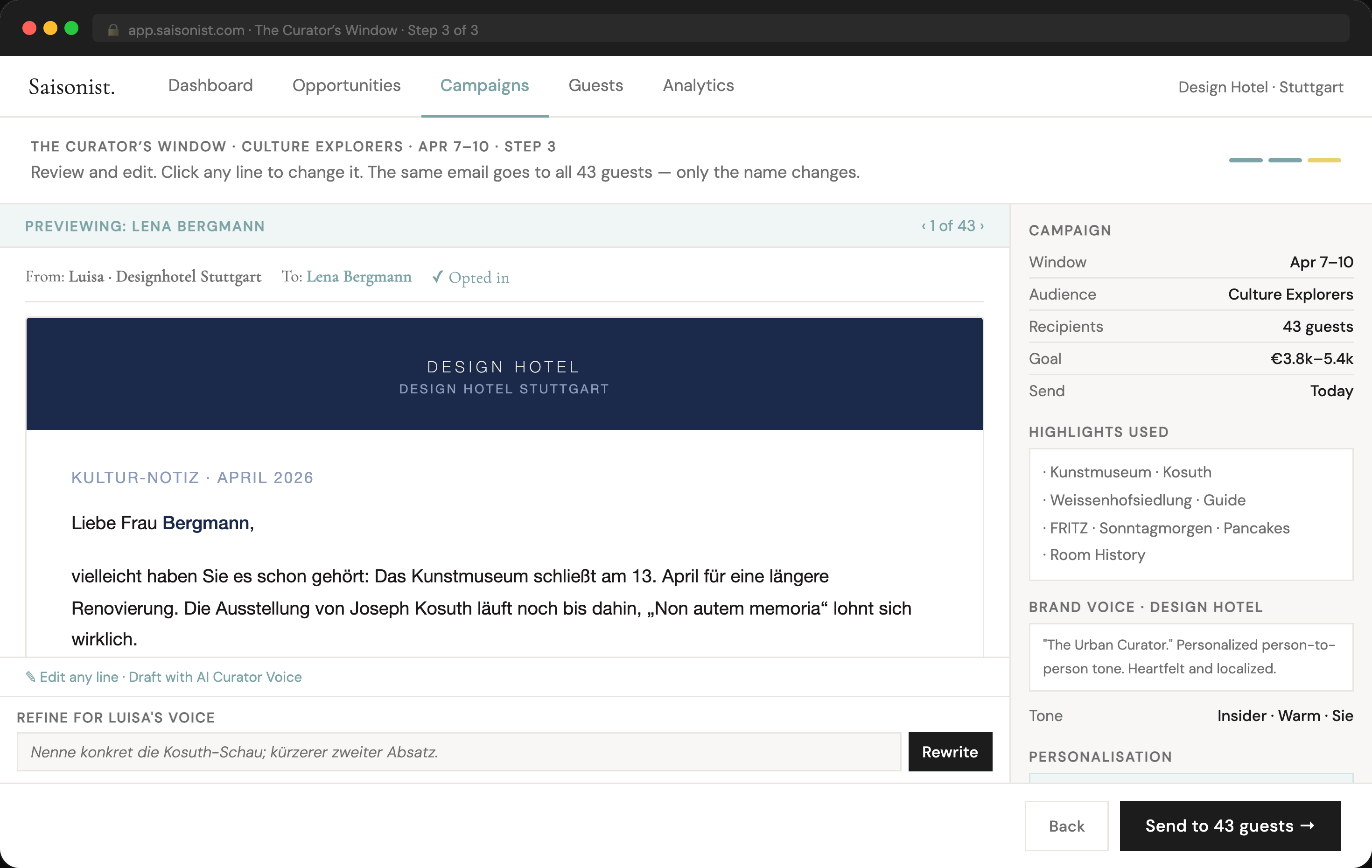Click Send to 43 guests
Viewport: 1372px width, 868px height.
(1230, 826)
